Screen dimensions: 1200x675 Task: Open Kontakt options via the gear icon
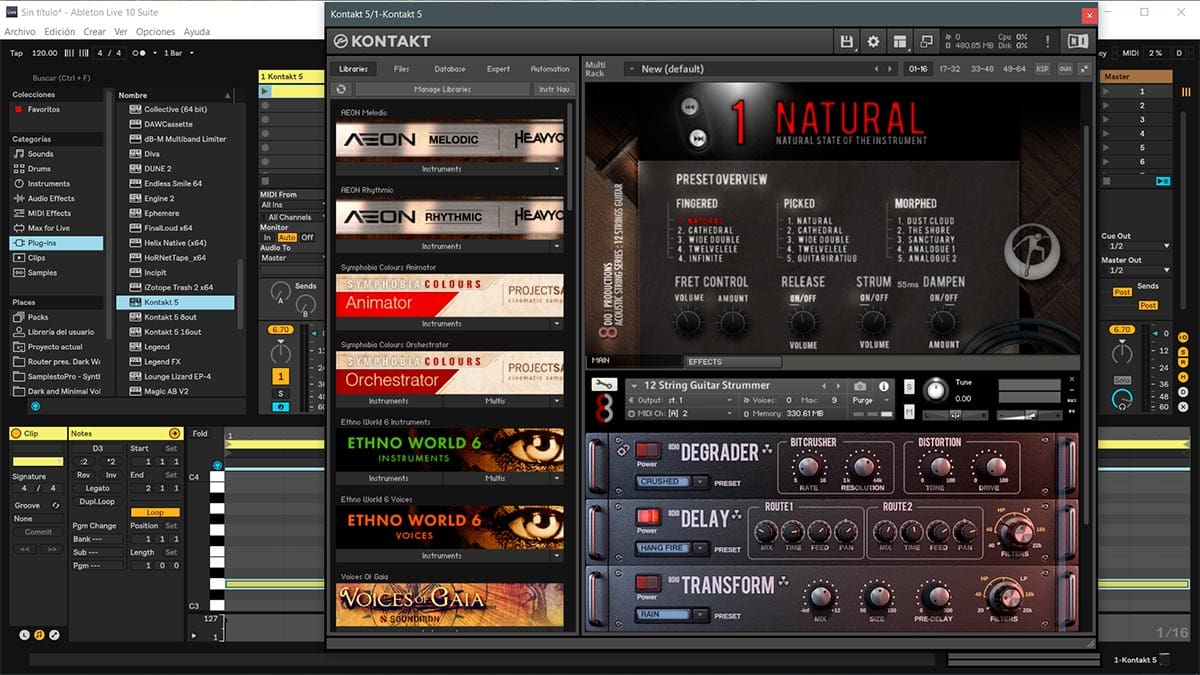point(873,41)
